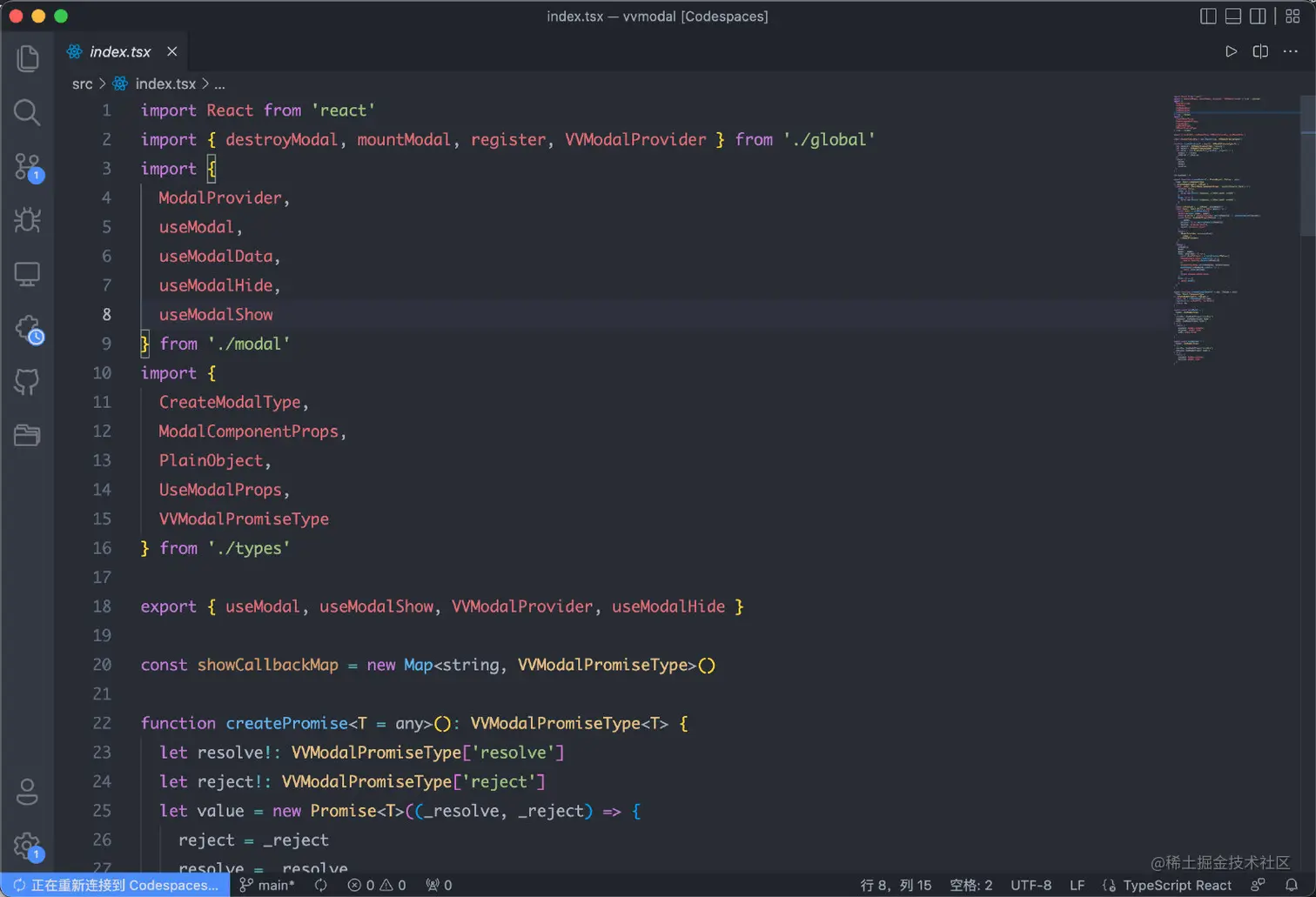The width and height of the screenshot is (1316, 897).
Task: Open notifications bell in status bar
Action: click(x=1292, y=885)
